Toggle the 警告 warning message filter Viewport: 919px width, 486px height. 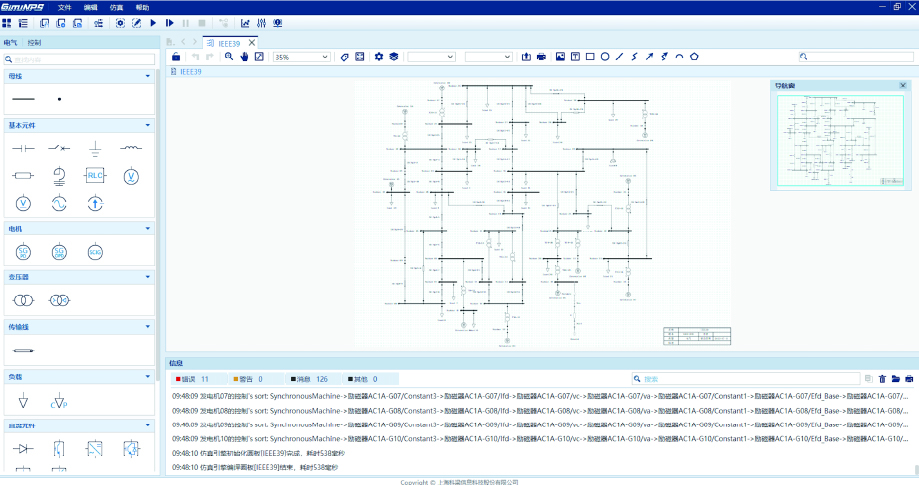click(x=248, y=379)
